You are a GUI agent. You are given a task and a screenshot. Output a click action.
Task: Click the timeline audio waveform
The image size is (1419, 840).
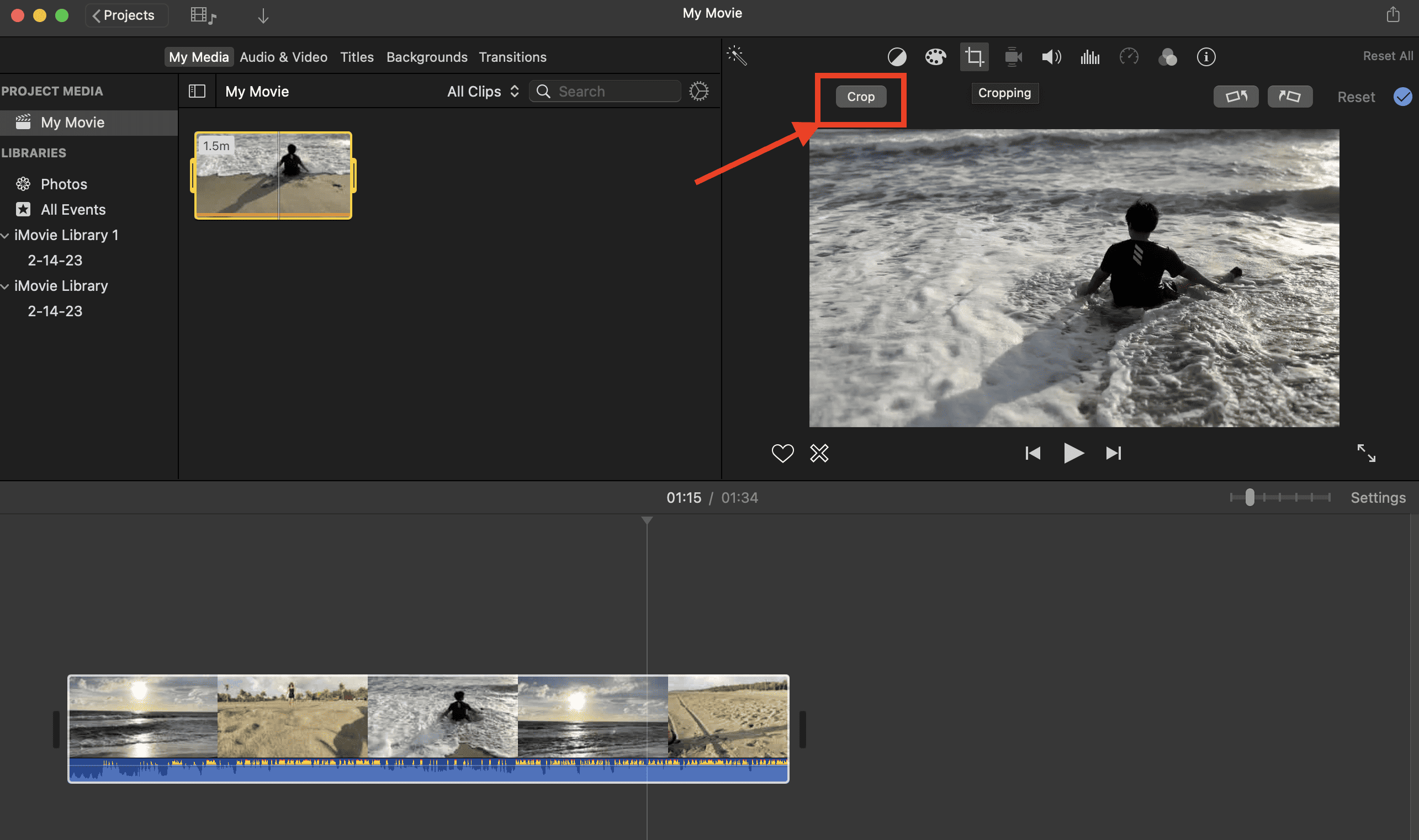(x=428, y=771)
